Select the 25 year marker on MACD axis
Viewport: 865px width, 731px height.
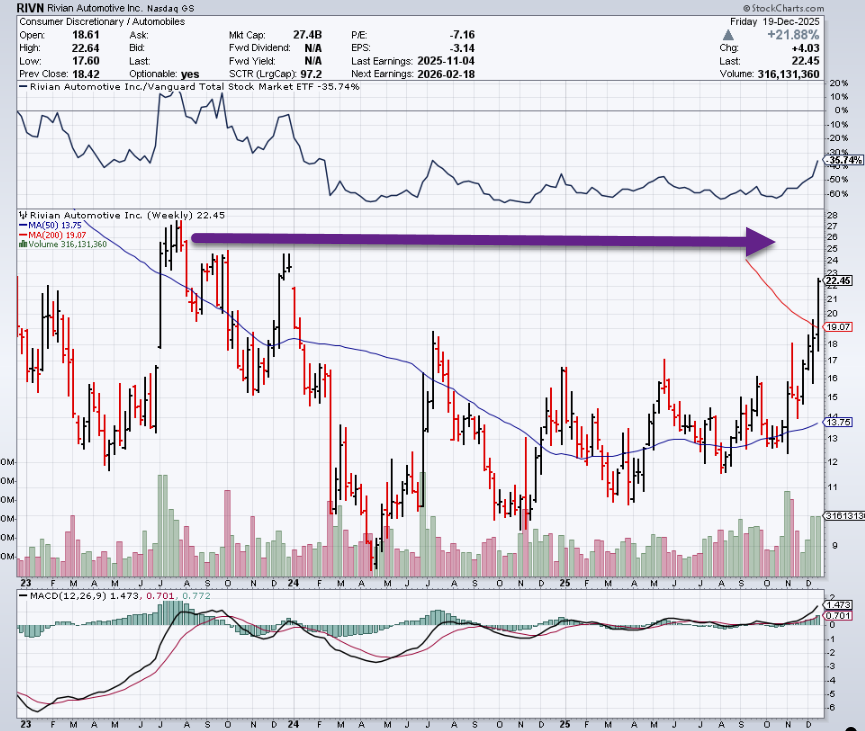(x=564, y=721)
